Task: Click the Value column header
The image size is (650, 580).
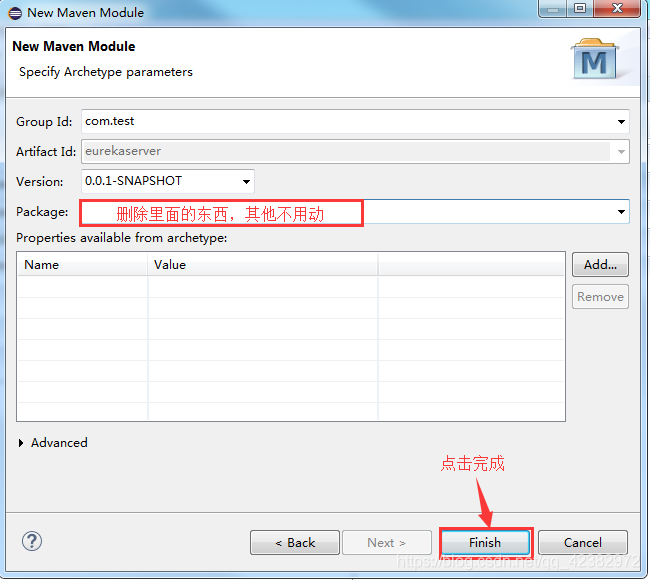Action: tap(263, 265)
